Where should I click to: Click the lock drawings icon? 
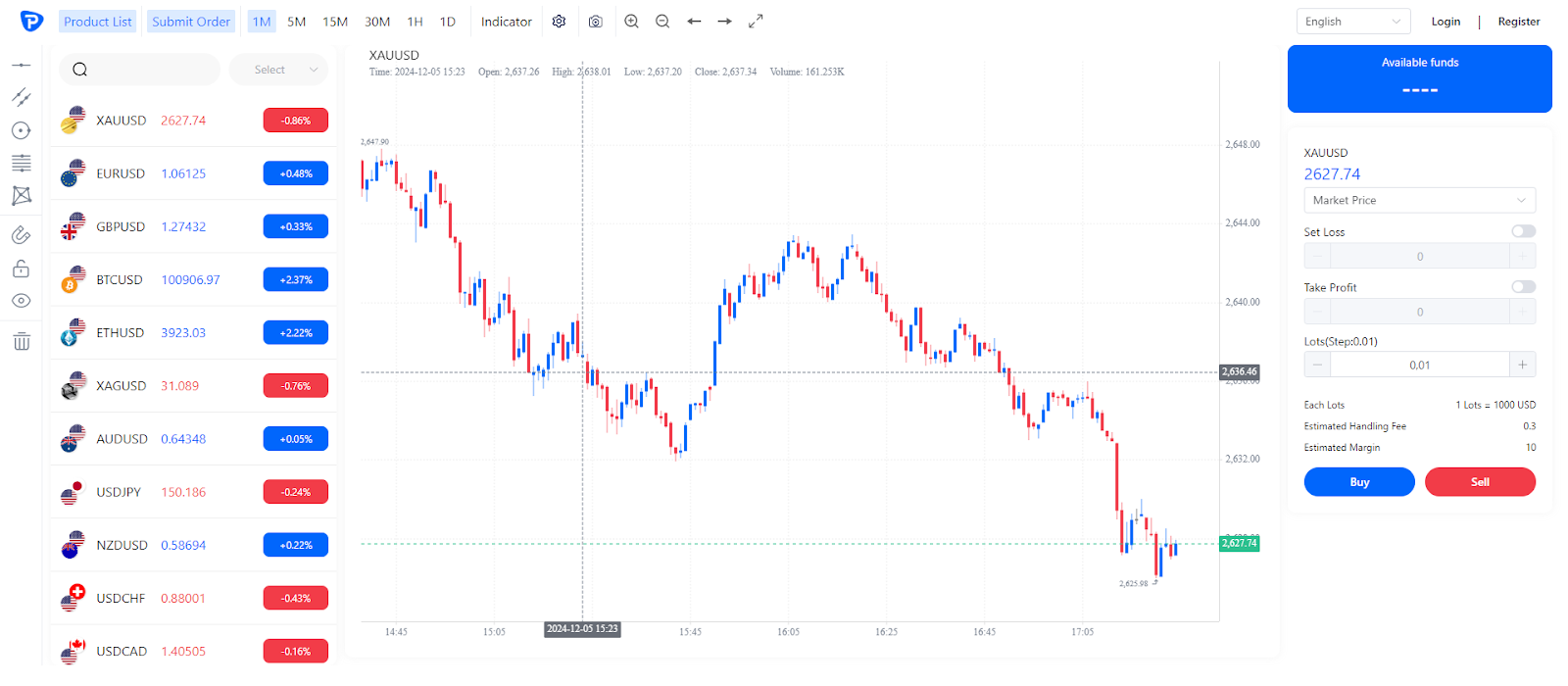21,269
